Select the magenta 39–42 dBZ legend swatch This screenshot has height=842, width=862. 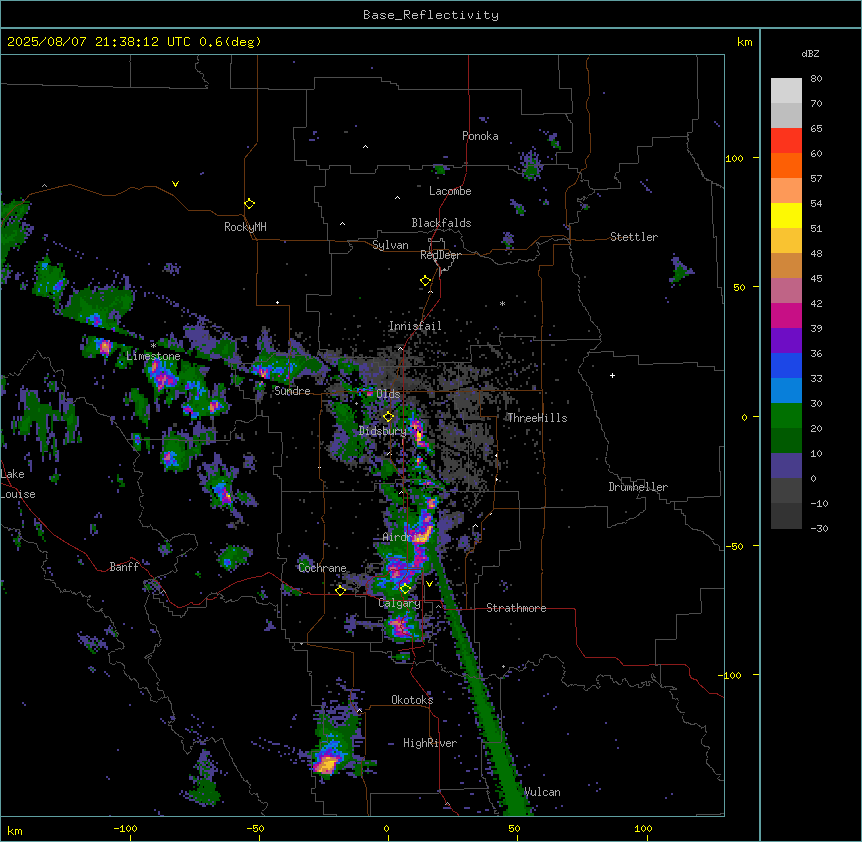pyautogui.click(x=786, y=315)
